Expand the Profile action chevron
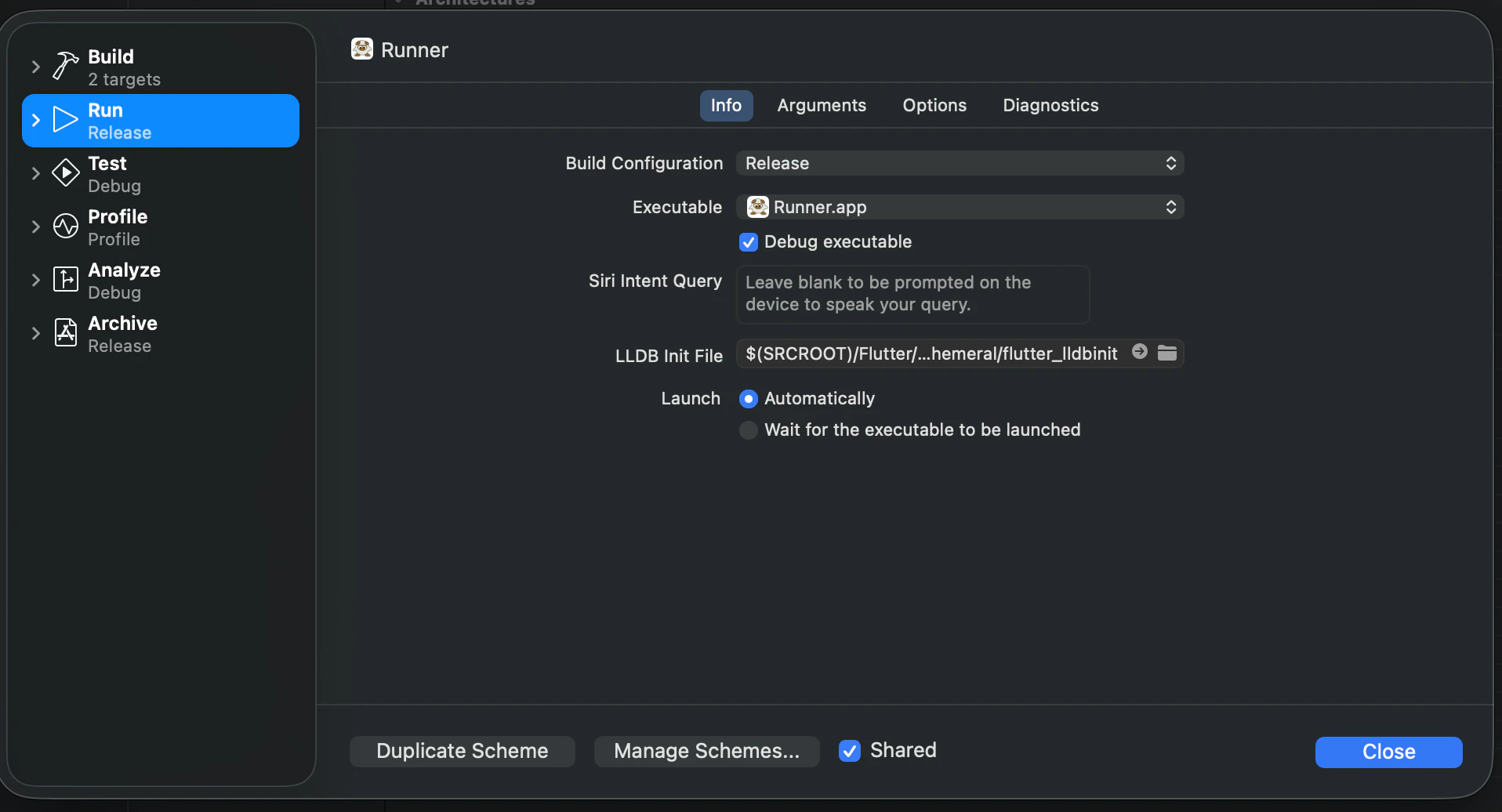This screenshot has width=1502, height=812. coord(35,227)
